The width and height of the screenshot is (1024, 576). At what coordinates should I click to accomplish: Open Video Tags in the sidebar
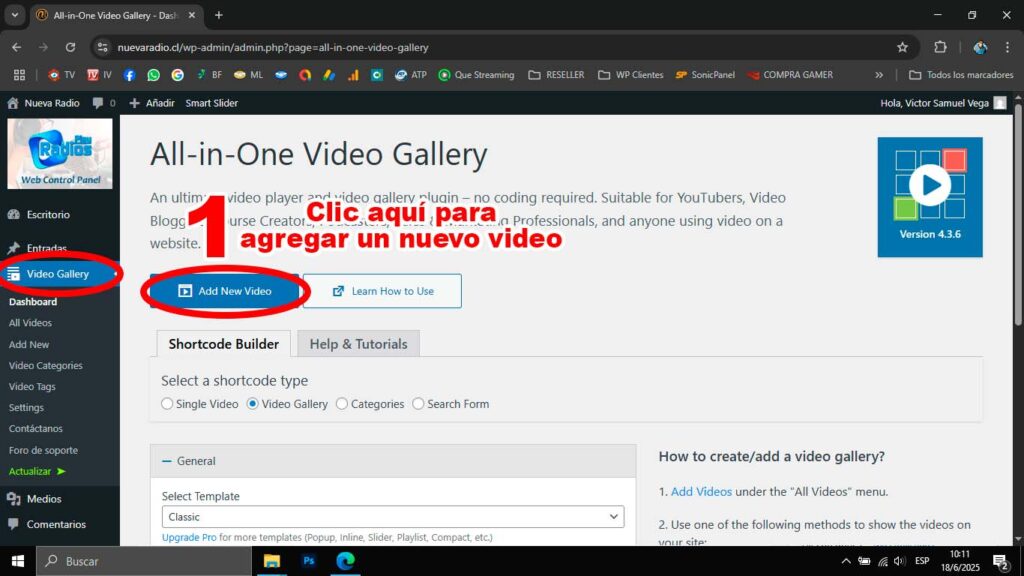tap(32, 387)
